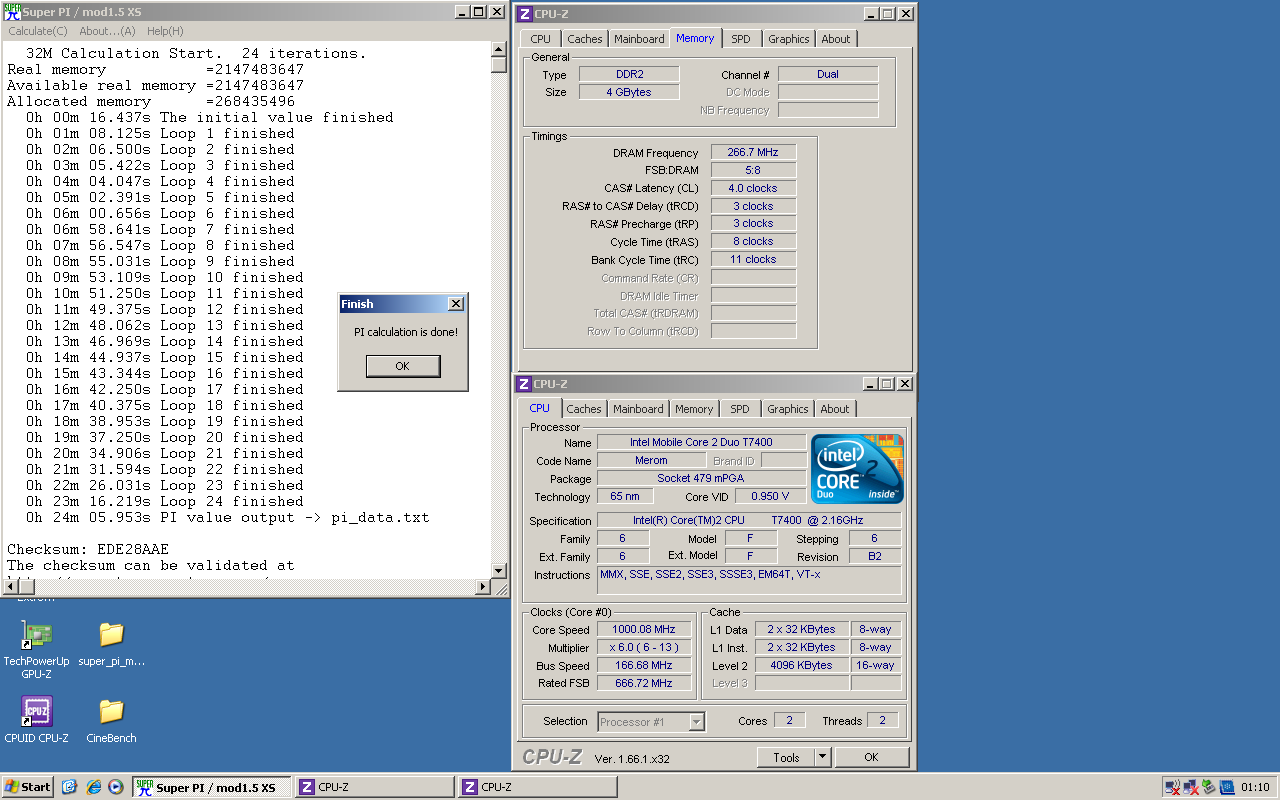Open About tab in lower CPU-Z window
This screenshot has height=800, width=1280.
tap(835, 409)
